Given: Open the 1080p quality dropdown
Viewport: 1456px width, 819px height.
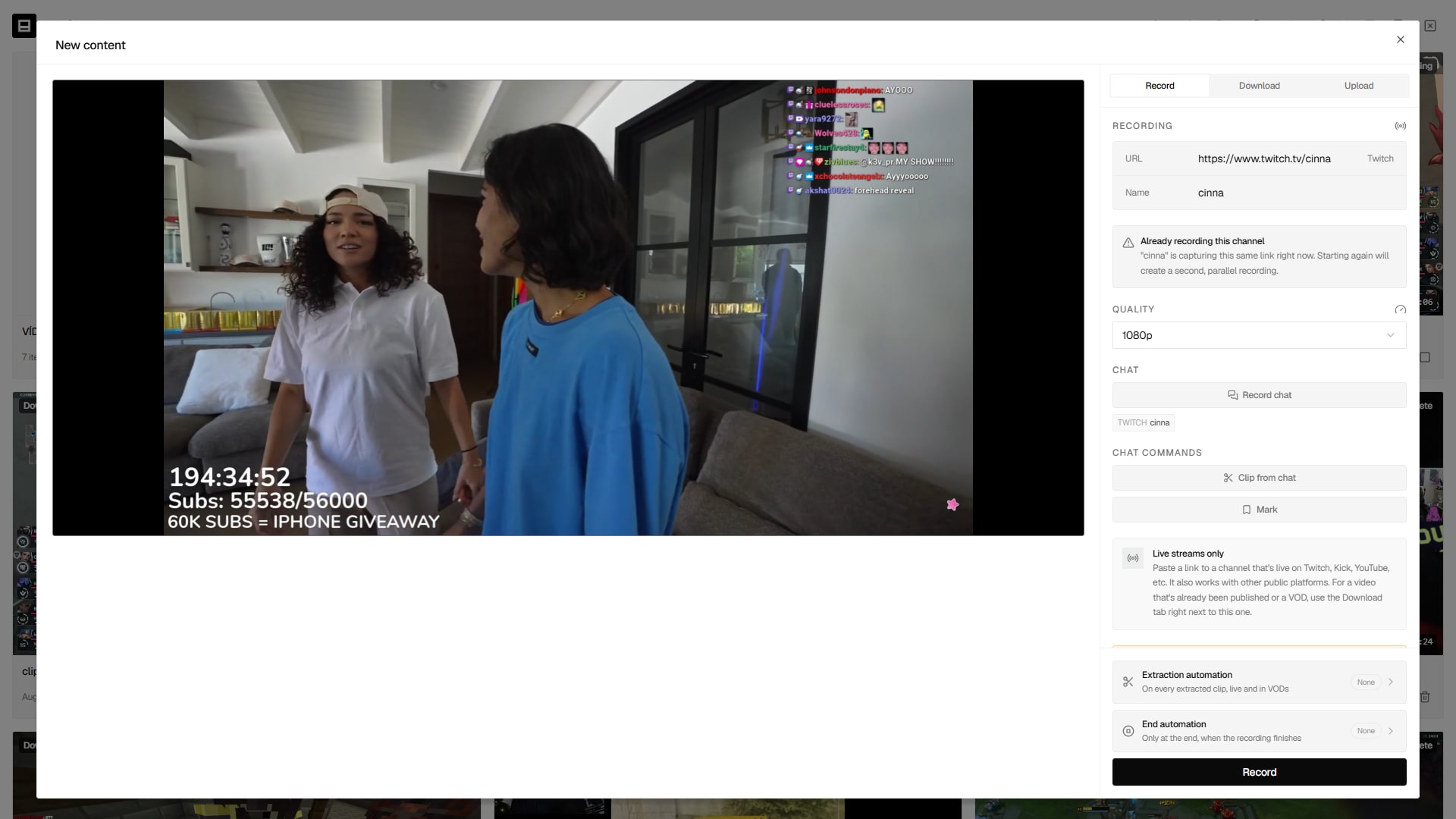Looking at the screenshot, I should coord(1259,335).
